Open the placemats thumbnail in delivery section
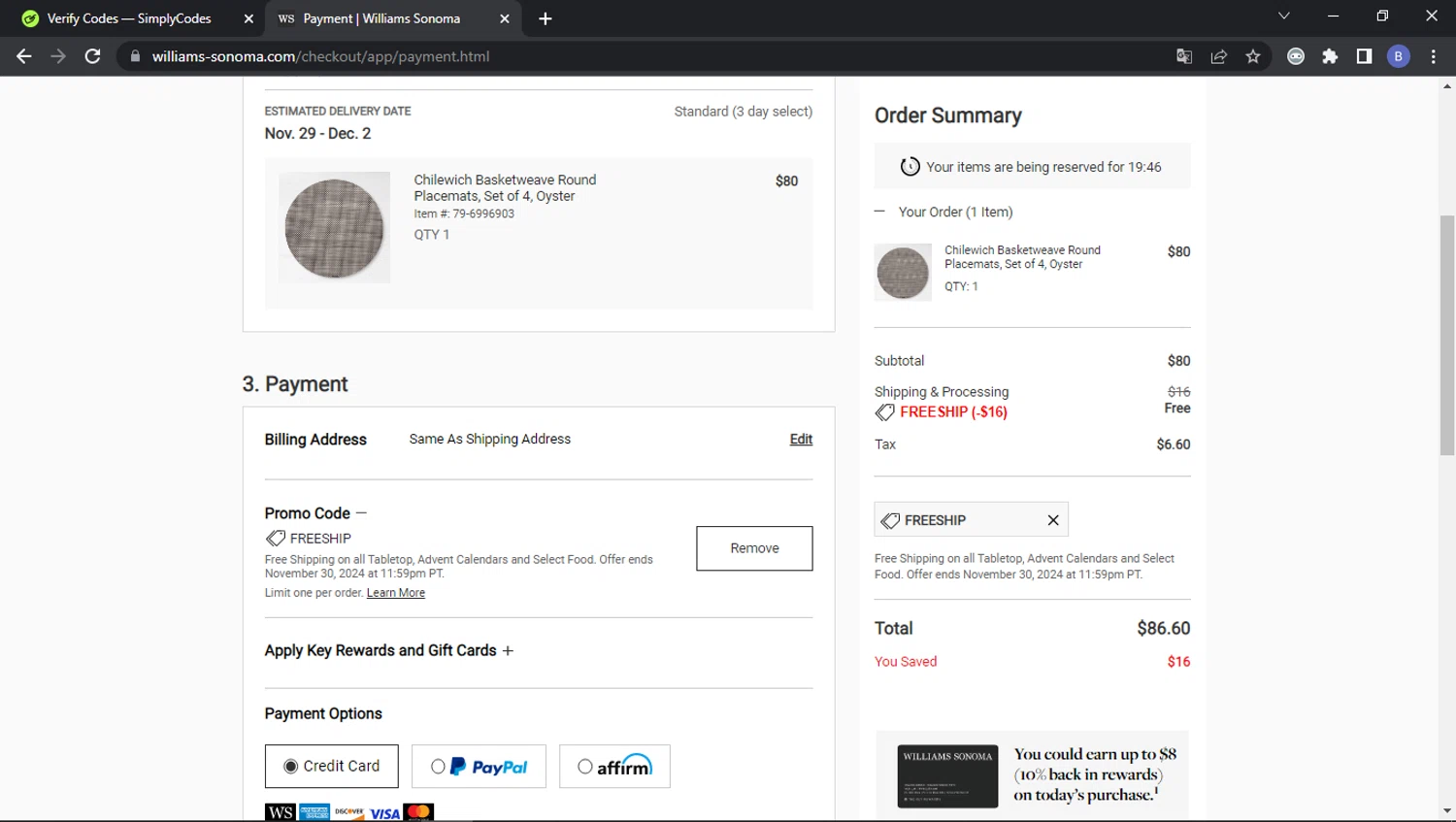Viewport: 1456px width, 822px height. [334, 228]
